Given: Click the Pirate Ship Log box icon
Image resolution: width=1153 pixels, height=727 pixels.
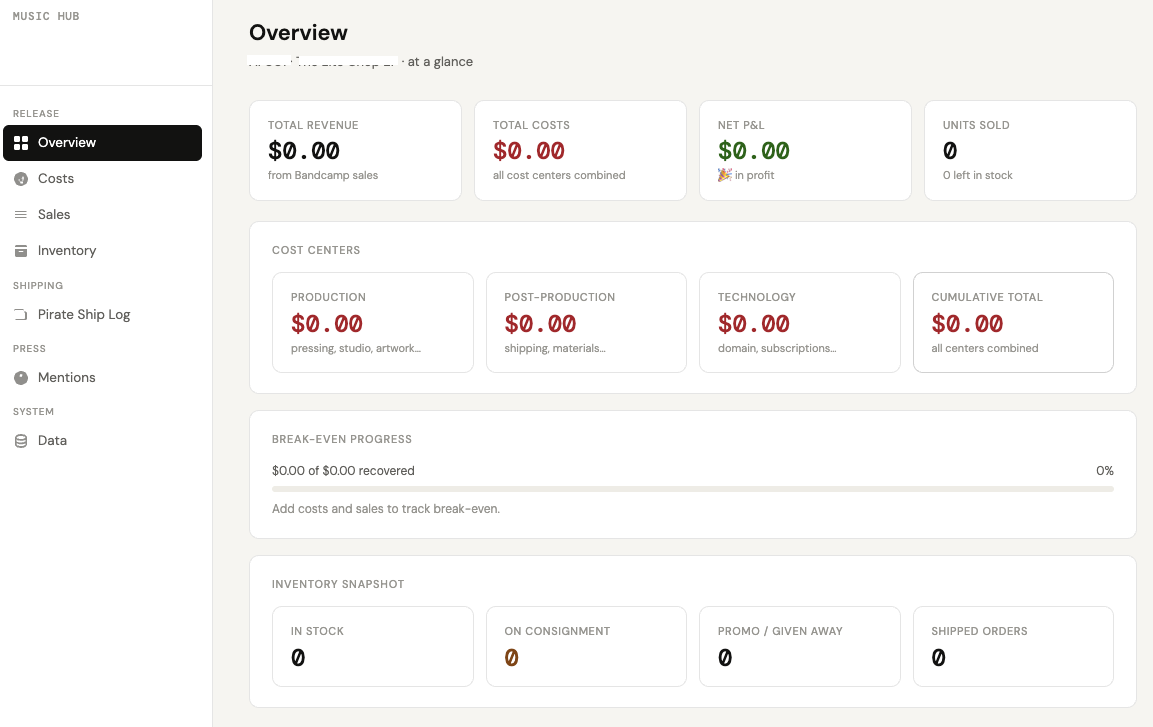Looking at the screenshot, I should 22,314.
